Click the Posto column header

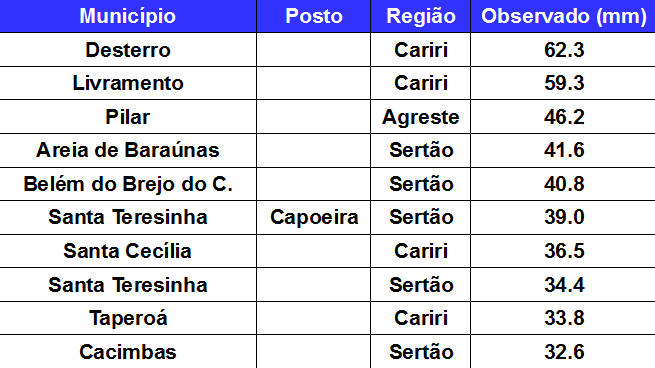314,16
